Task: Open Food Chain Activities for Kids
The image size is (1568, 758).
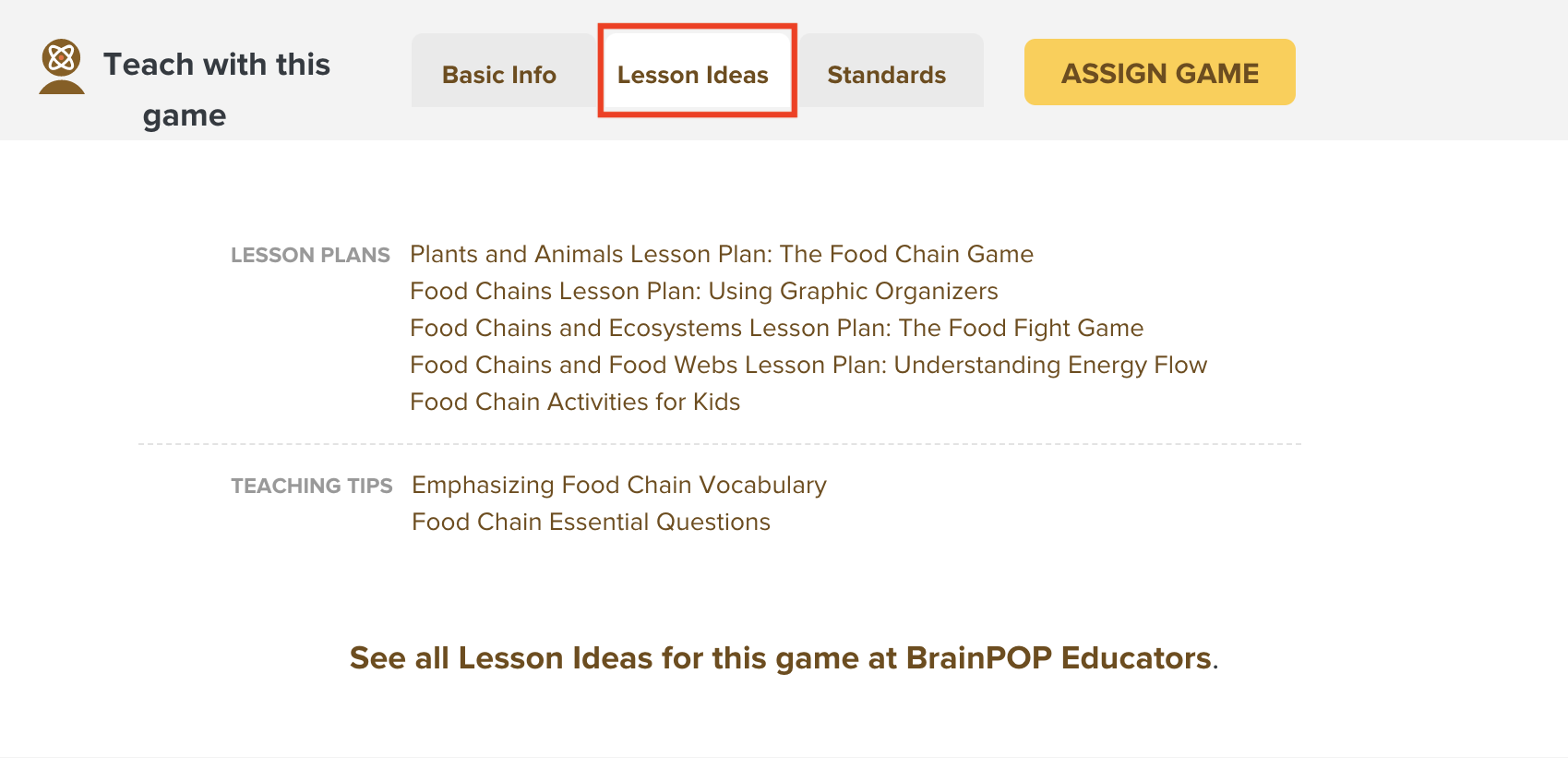Action: pos(575,402)
